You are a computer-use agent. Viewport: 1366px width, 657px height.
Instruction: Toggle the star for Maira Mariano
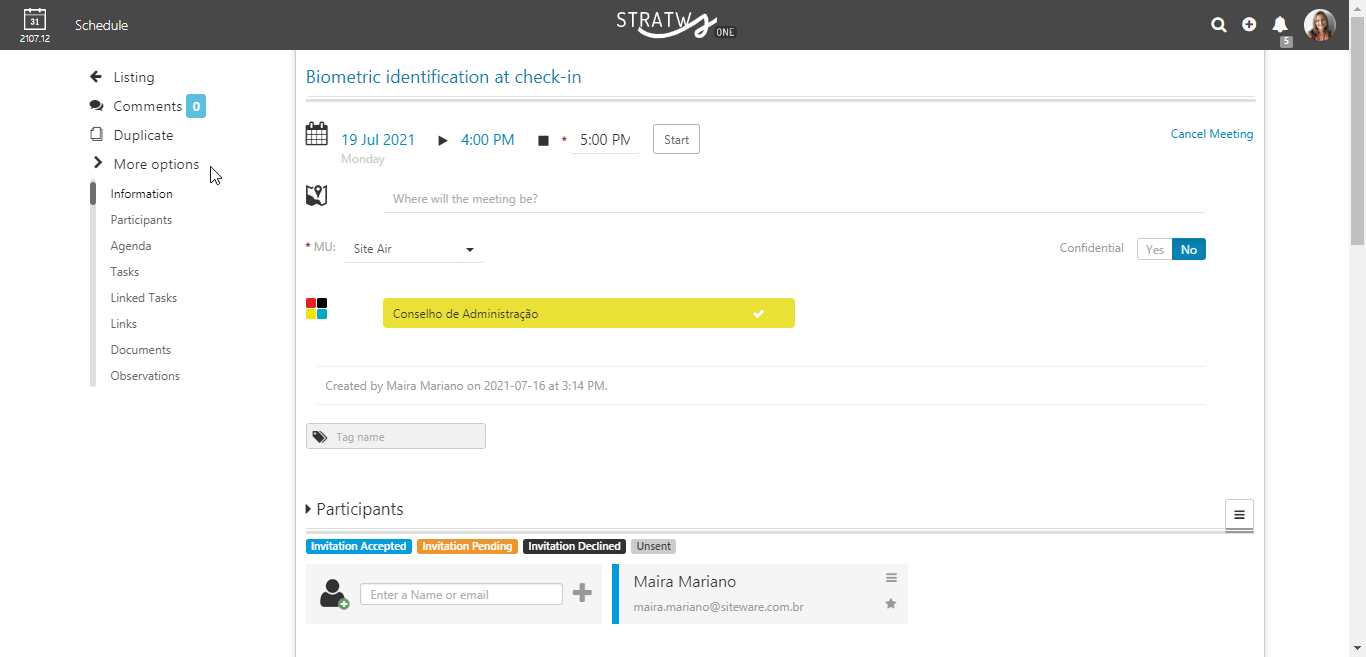coord(891,604)
